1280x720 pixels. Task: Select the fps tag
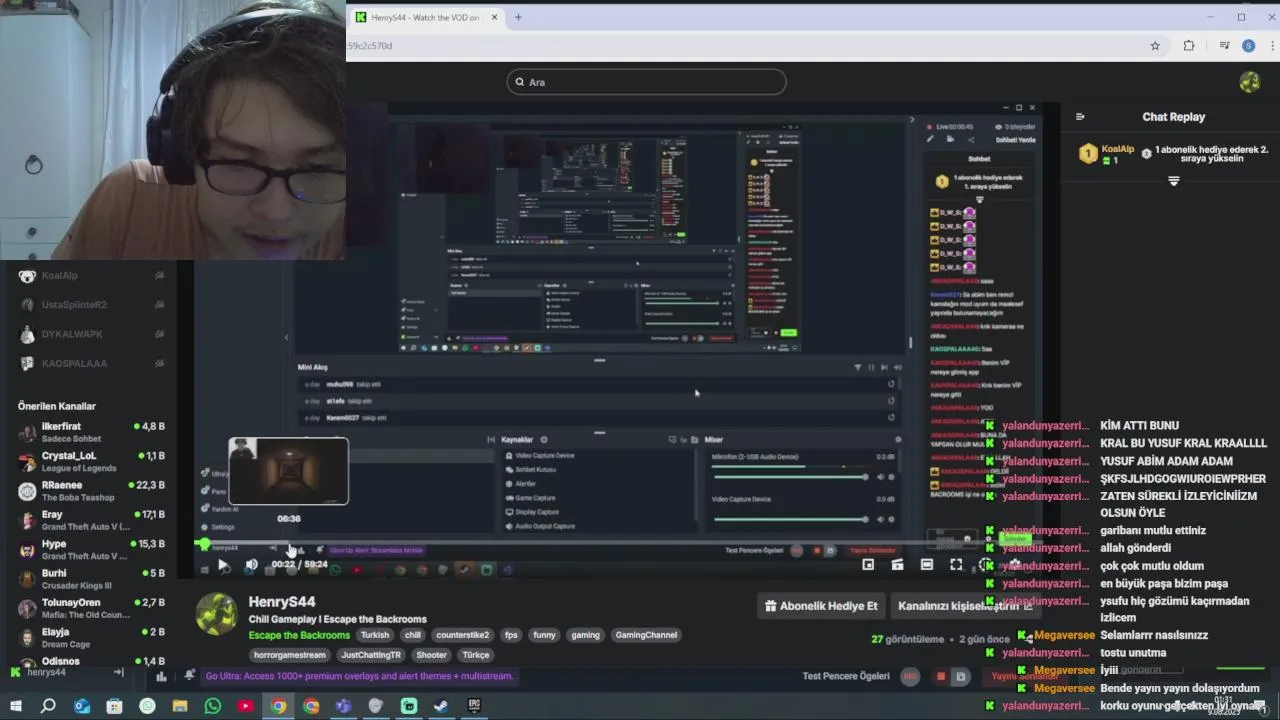[511, 635]
